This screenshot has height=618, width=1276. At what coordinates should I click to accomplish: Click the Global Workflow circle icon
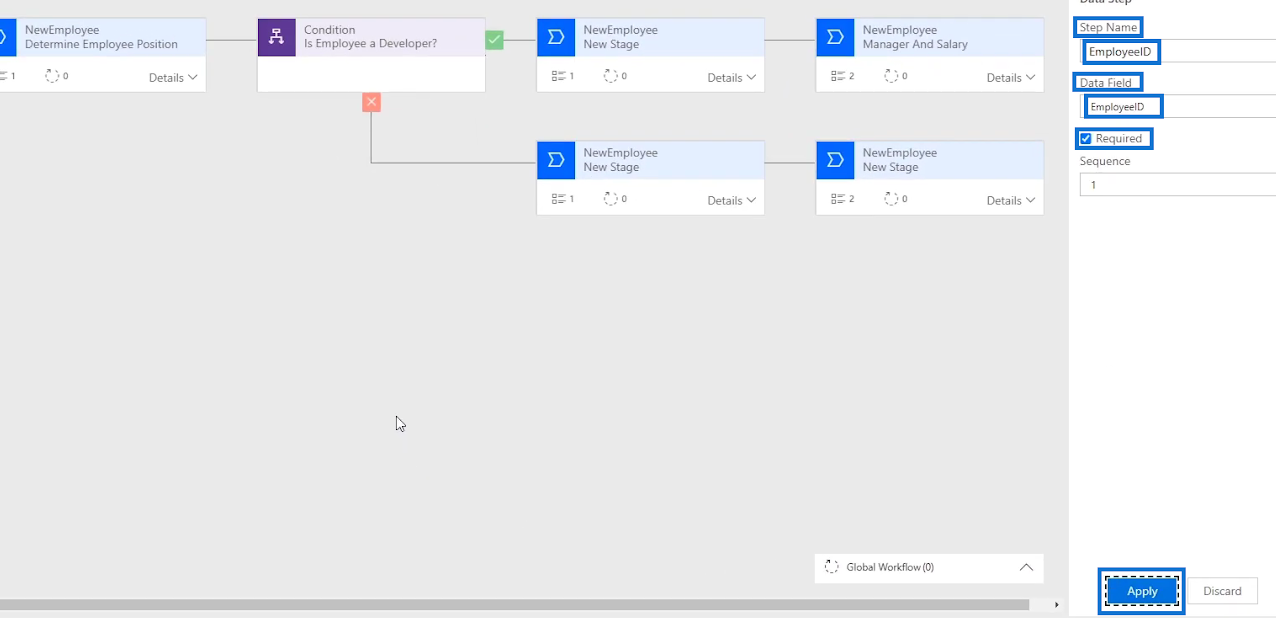point(831,567)
